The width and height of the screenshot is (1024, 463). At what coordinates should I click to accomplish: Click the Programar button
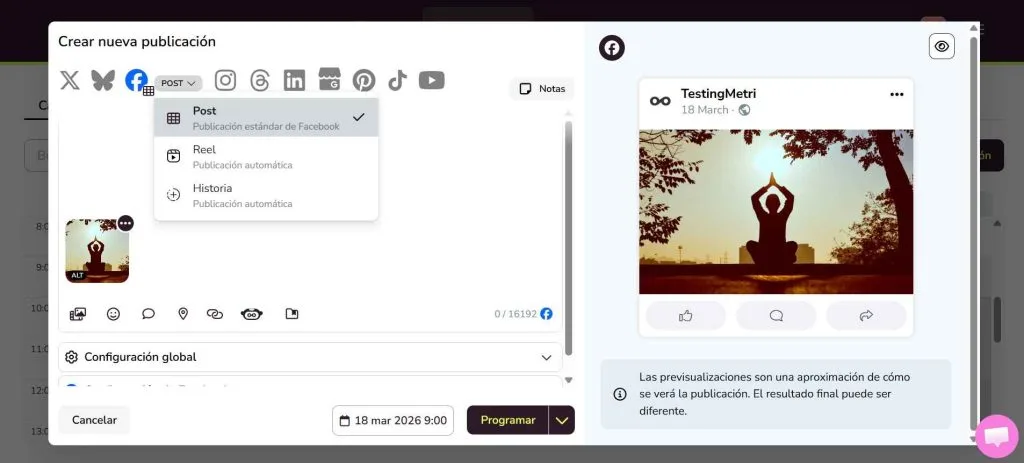[x=507, y=421]
